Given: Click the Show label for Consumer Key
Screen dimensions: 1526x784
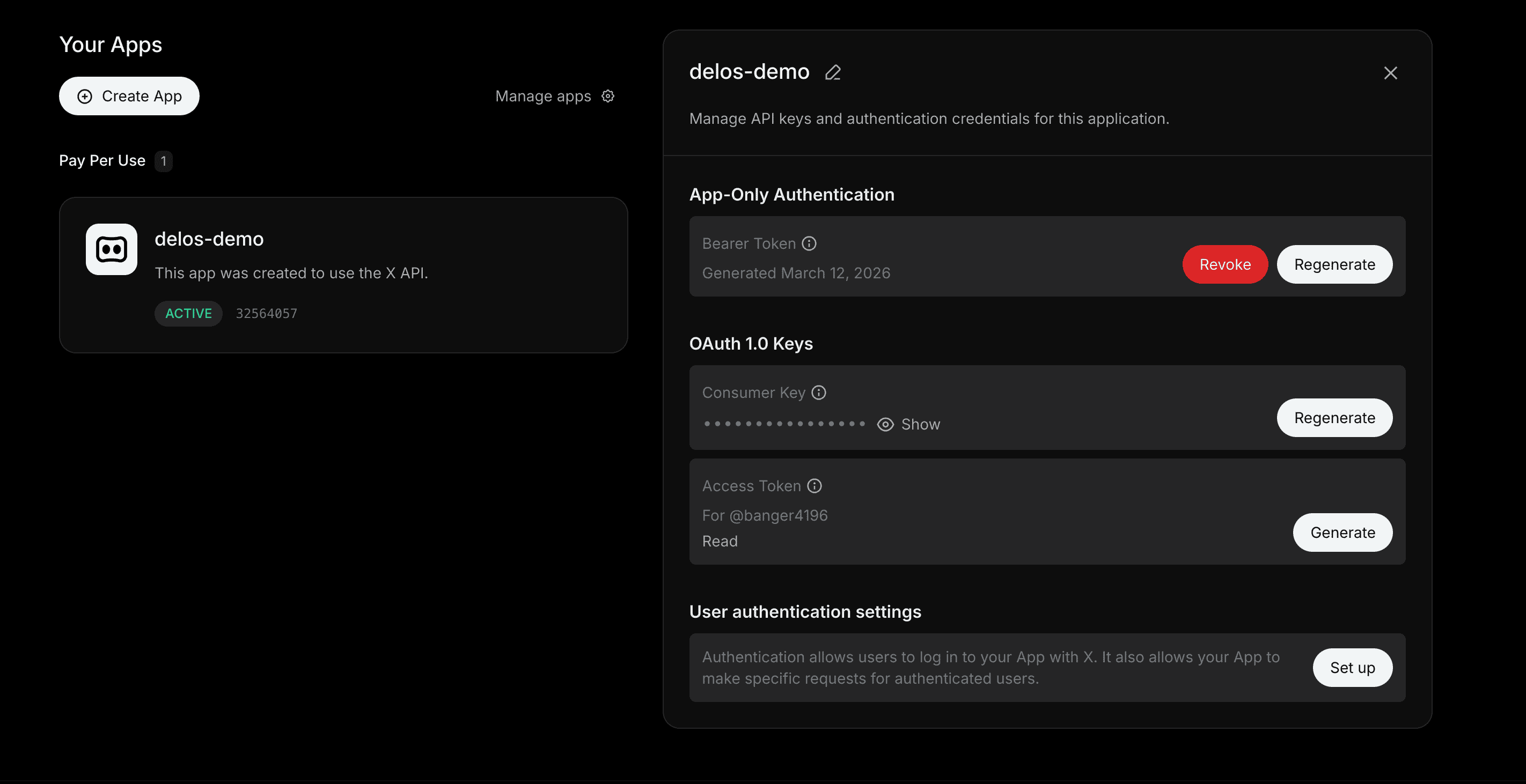Looking at the screenshot, I should coord(921,425).
